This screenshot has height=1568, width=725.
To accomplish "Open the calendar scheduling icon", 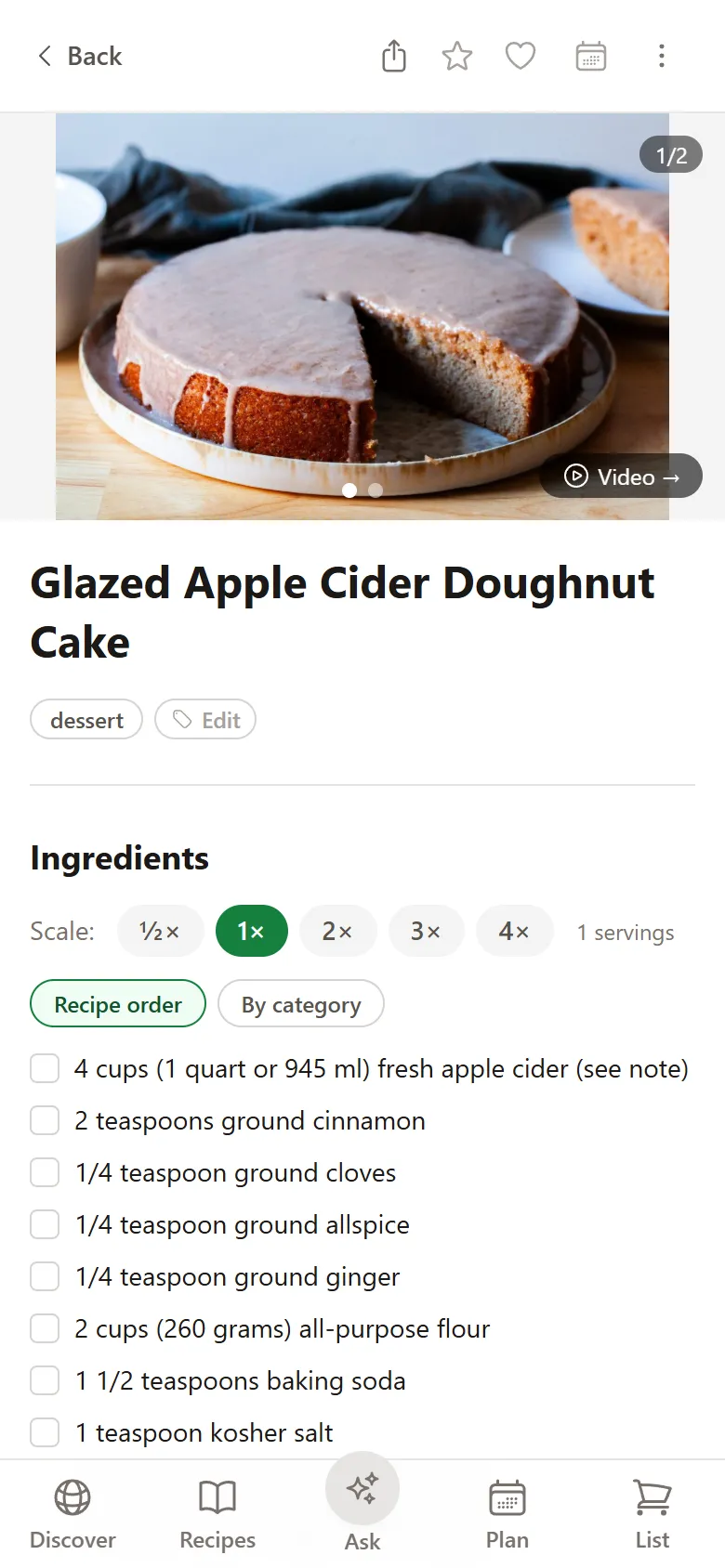I will [590, 56].
